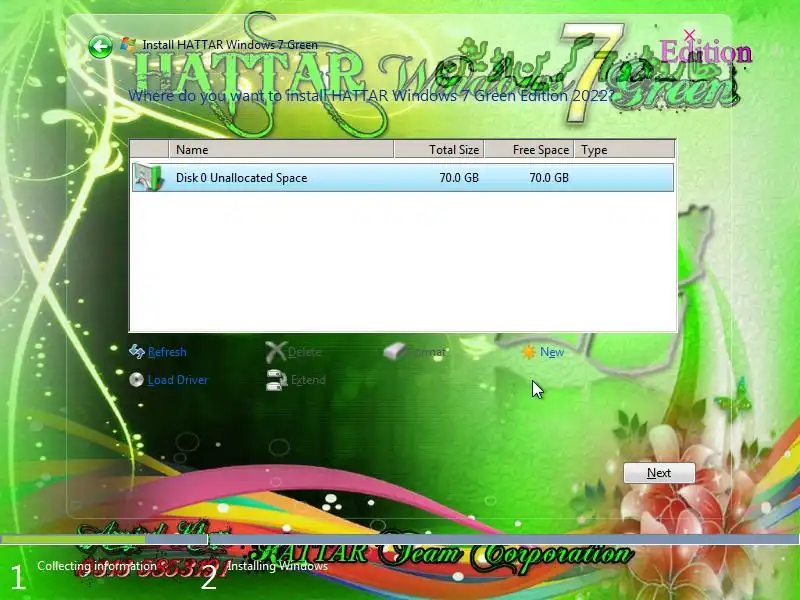The height and width of the screenshot is (600, 800).
Task: Click the Delete link
Action: [x=304, y=352]
